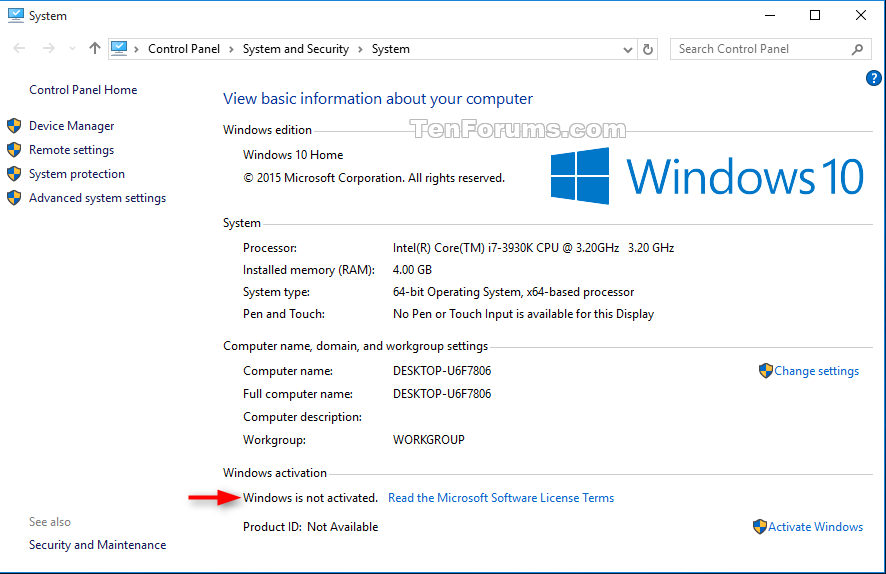886x574 pixels.
Task: Click Product ID: Not Available text
Action: coord(310,527)
